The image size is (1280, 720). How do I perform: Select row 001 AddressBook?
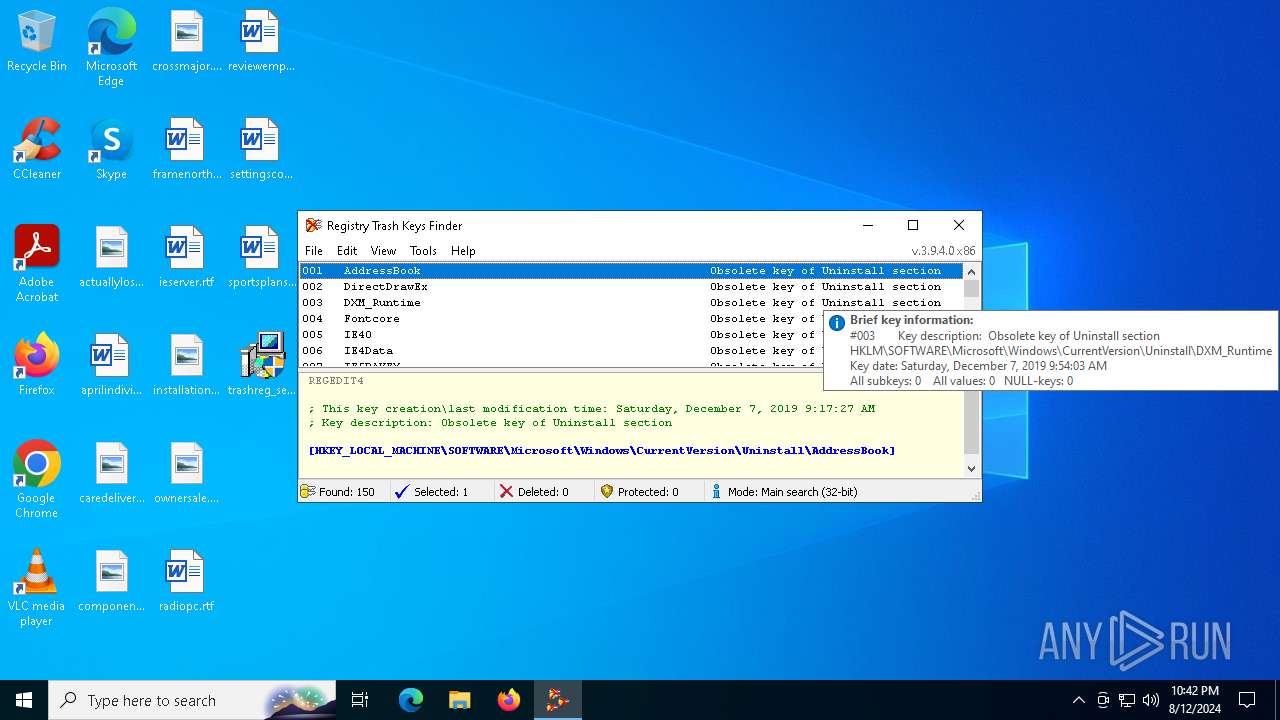[x=631, y=271]
